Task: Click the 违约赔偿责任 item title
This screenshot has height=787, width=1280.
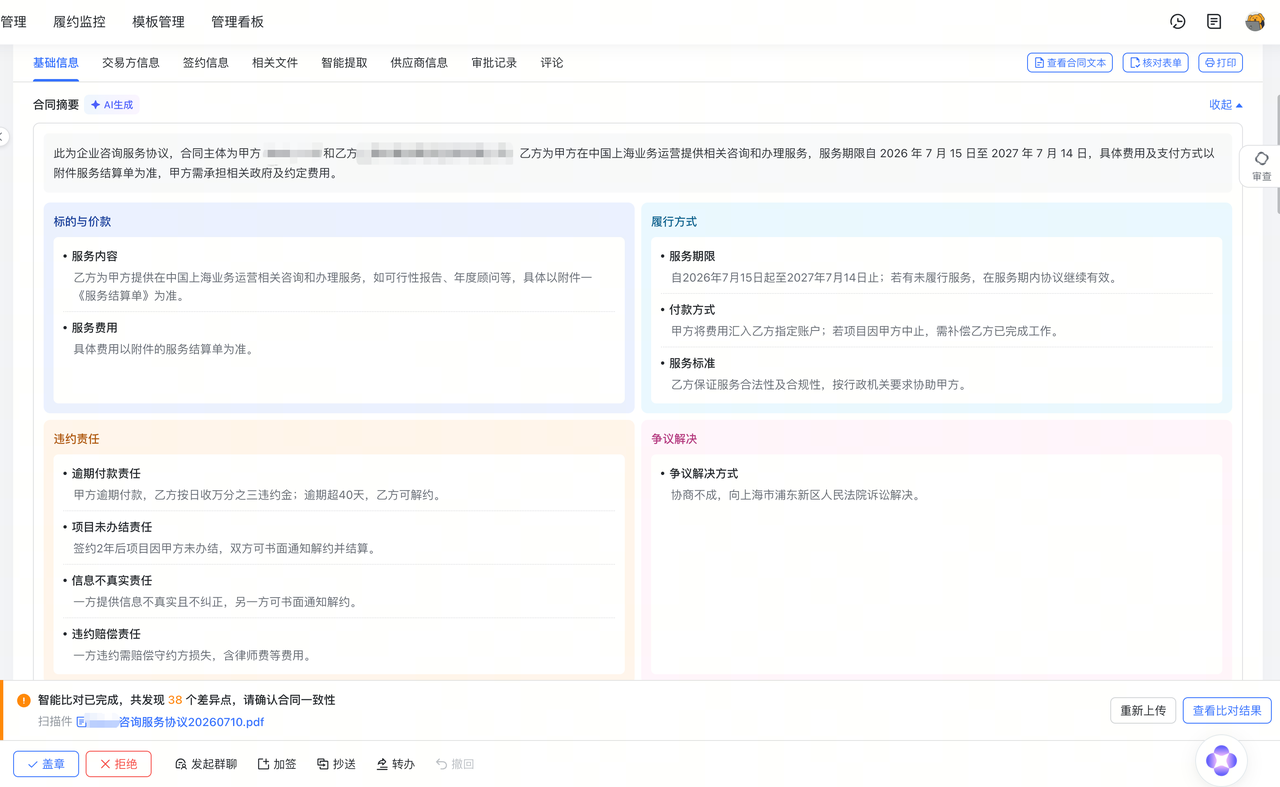Action: pyautogui.click(x=106, y=634)
